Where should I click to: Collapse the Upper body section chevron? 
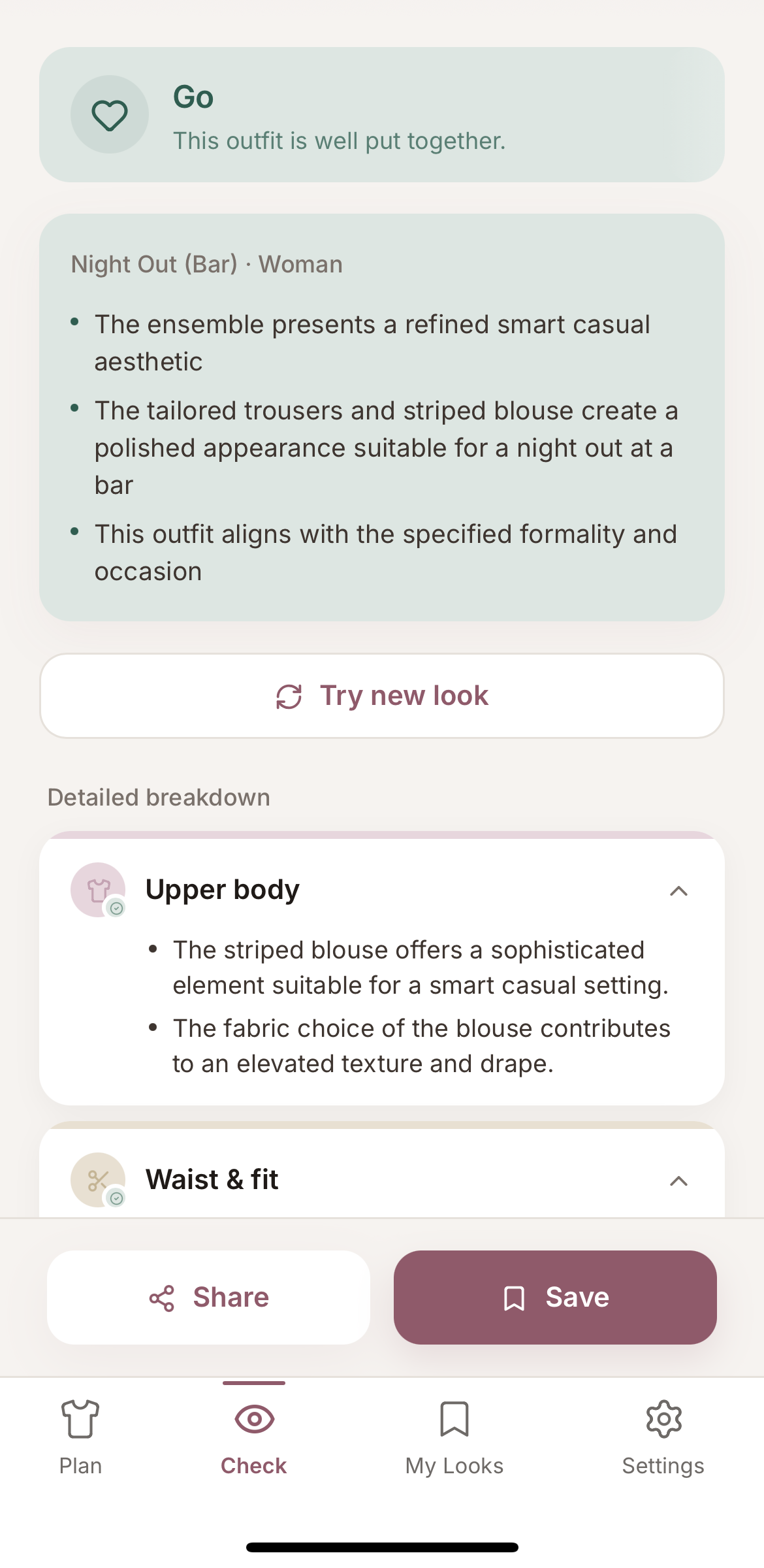coord(679,891)
